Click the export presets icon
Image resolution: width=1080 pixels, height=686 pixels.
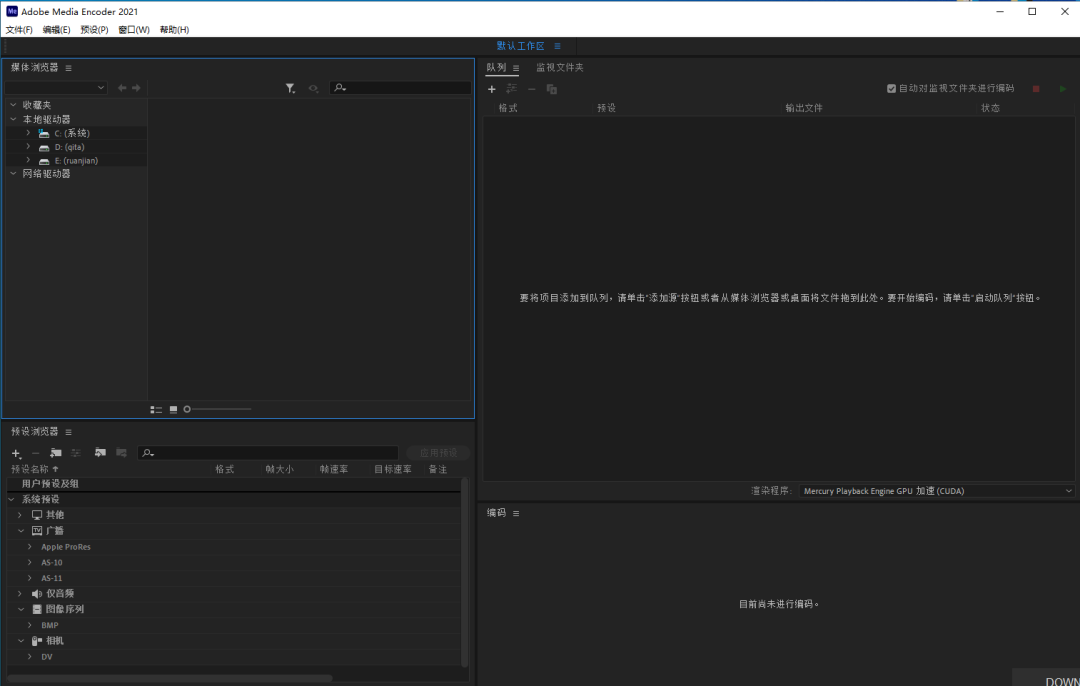pyautogui.click(x=121, y=453)
